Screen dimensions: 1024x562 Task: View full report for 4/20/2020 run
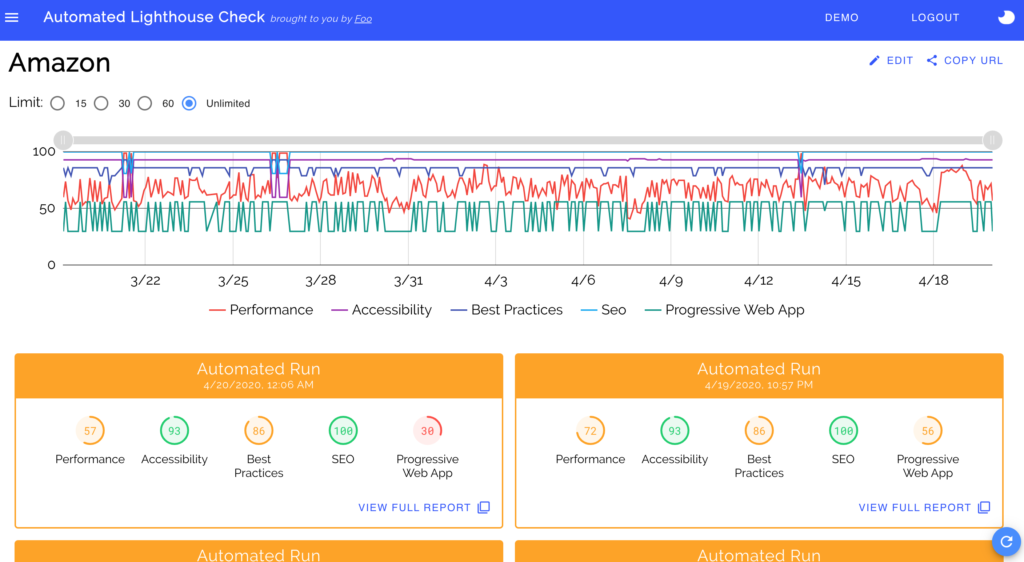424,507
